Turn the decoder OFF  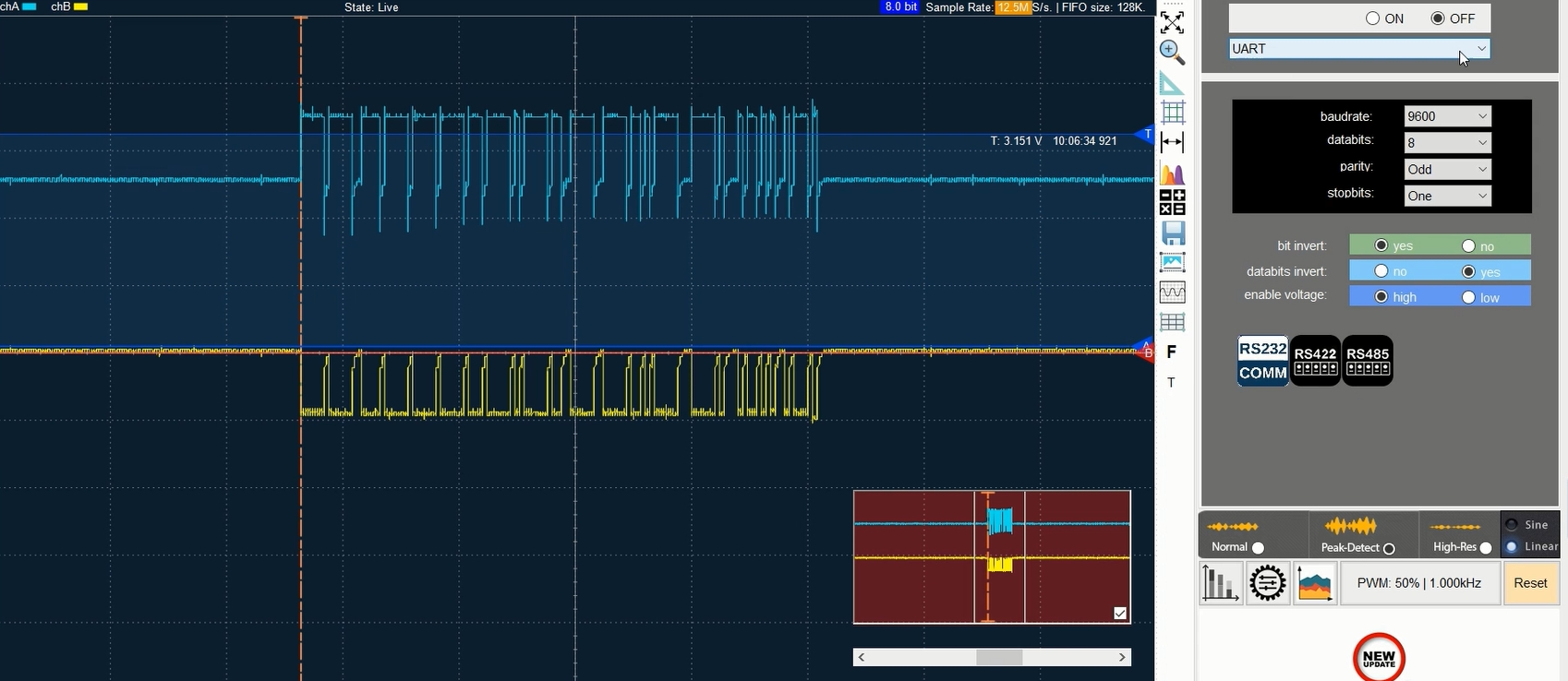1438,18
